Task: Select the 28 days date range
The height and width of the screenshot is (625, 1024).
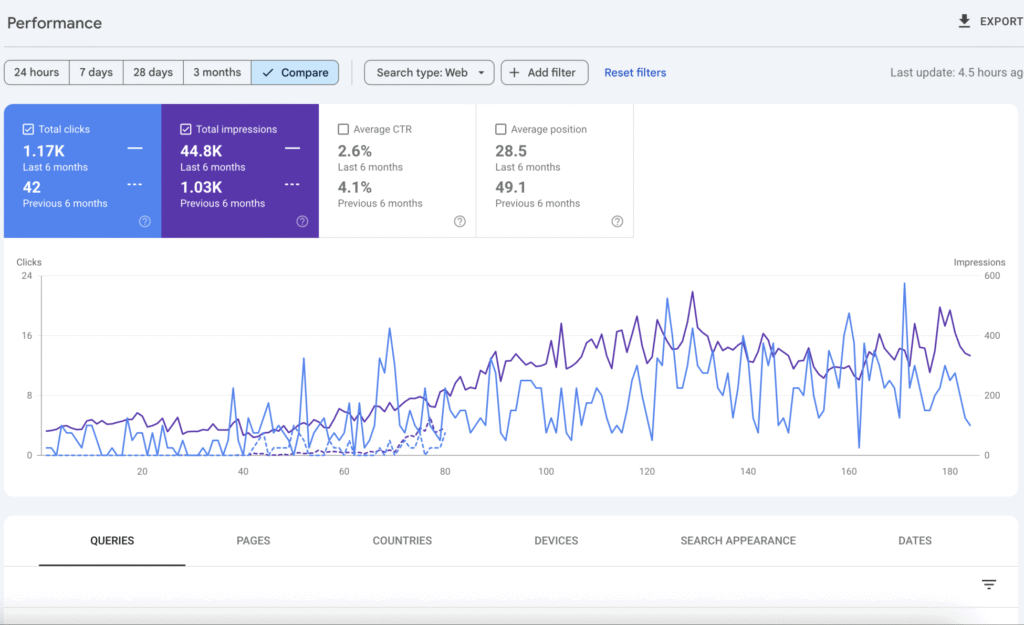Action: click(x=153, y=73)
